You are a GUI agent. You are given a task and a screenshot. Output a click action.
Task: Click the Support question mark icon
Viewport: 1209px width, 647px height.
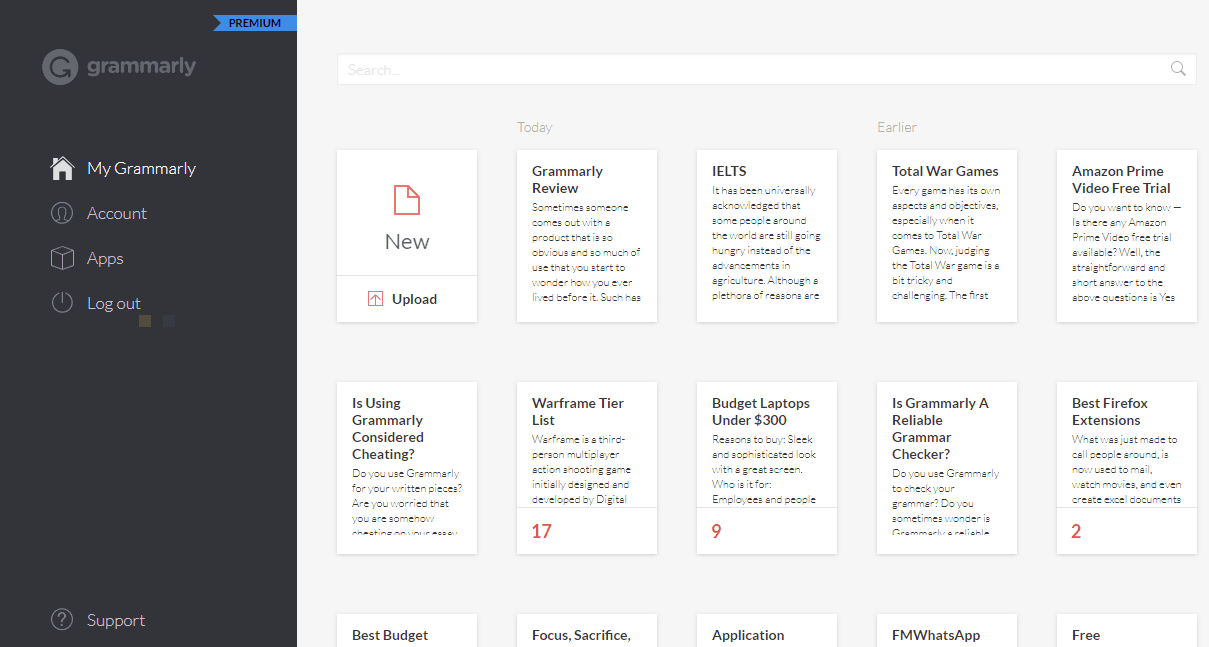tap(62, 620)
